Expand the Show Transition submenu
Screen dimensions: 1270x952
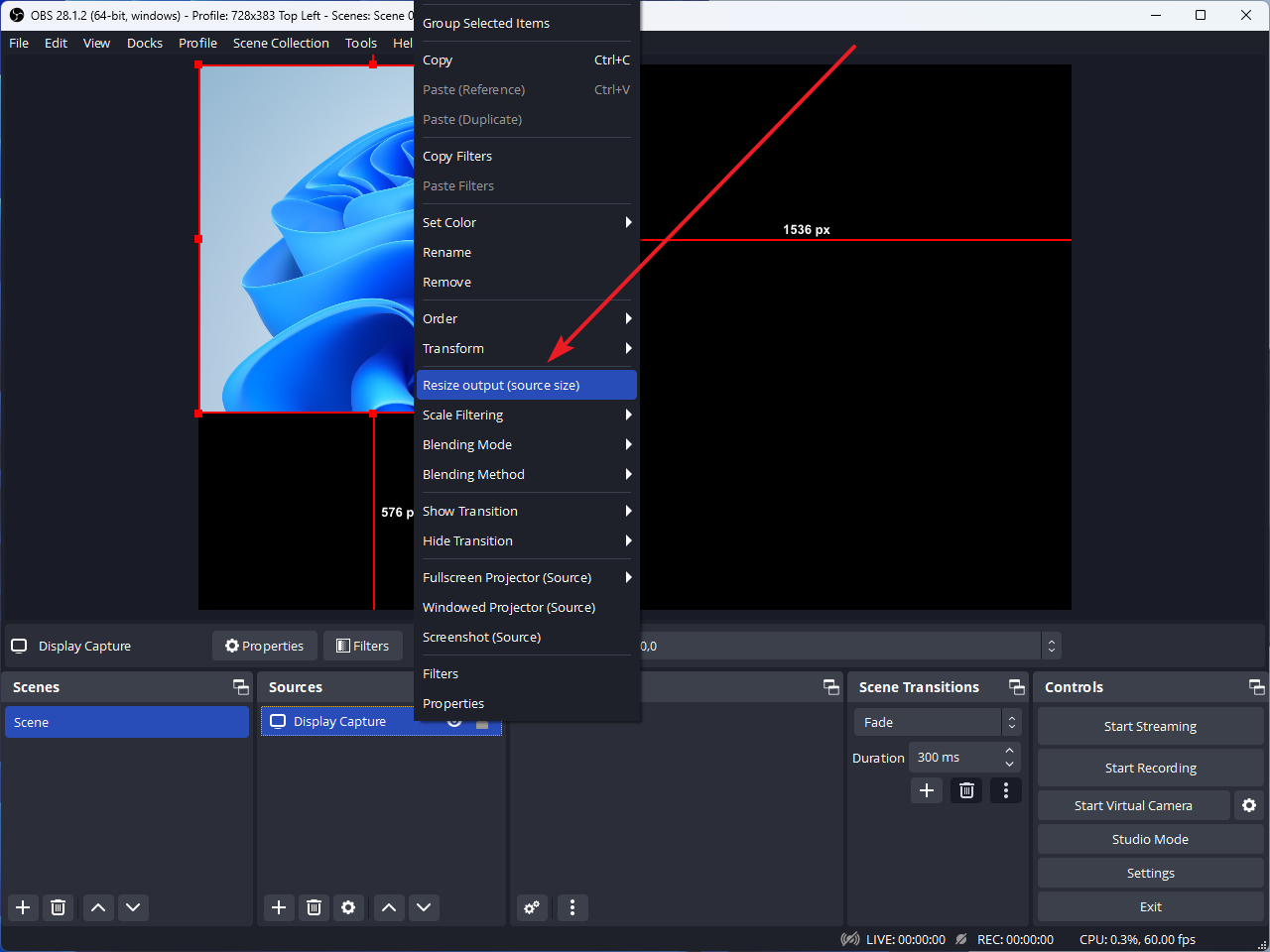click(x=628, y=511)
